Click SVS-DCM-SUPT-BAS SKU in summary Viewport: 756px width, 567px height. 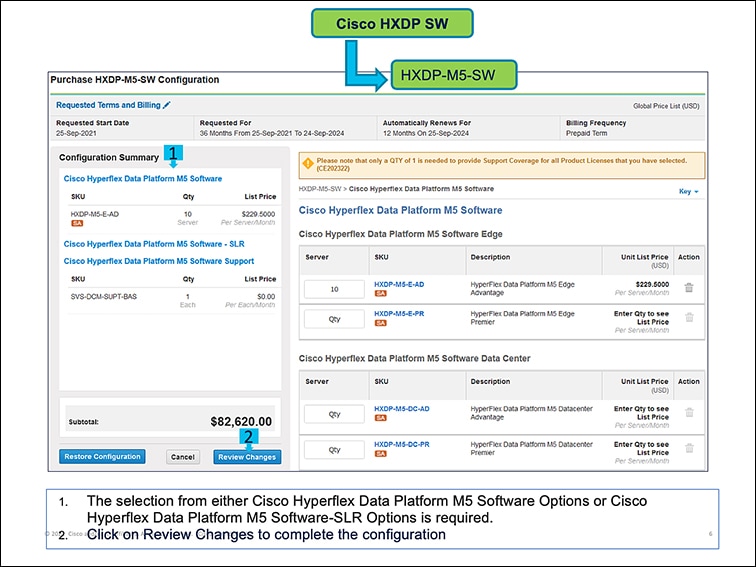[x=104, y=297]
